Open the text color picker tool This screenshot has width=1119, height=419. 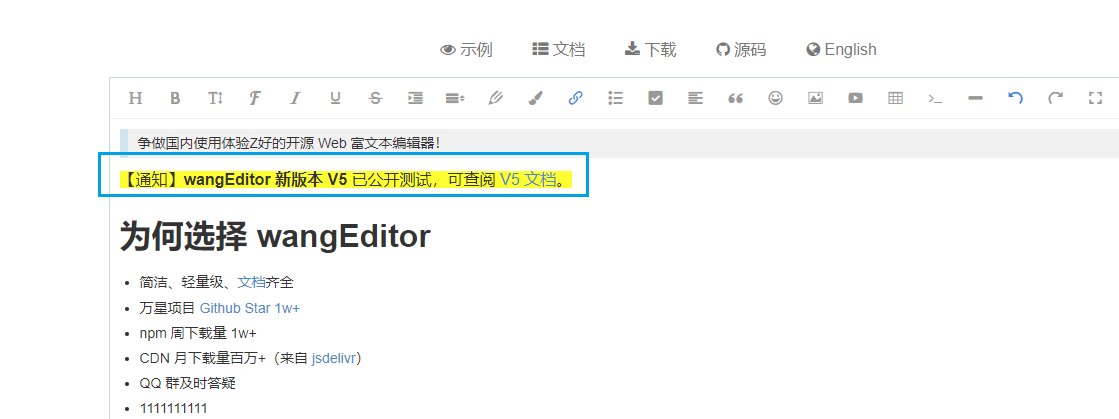coord(495,99)
